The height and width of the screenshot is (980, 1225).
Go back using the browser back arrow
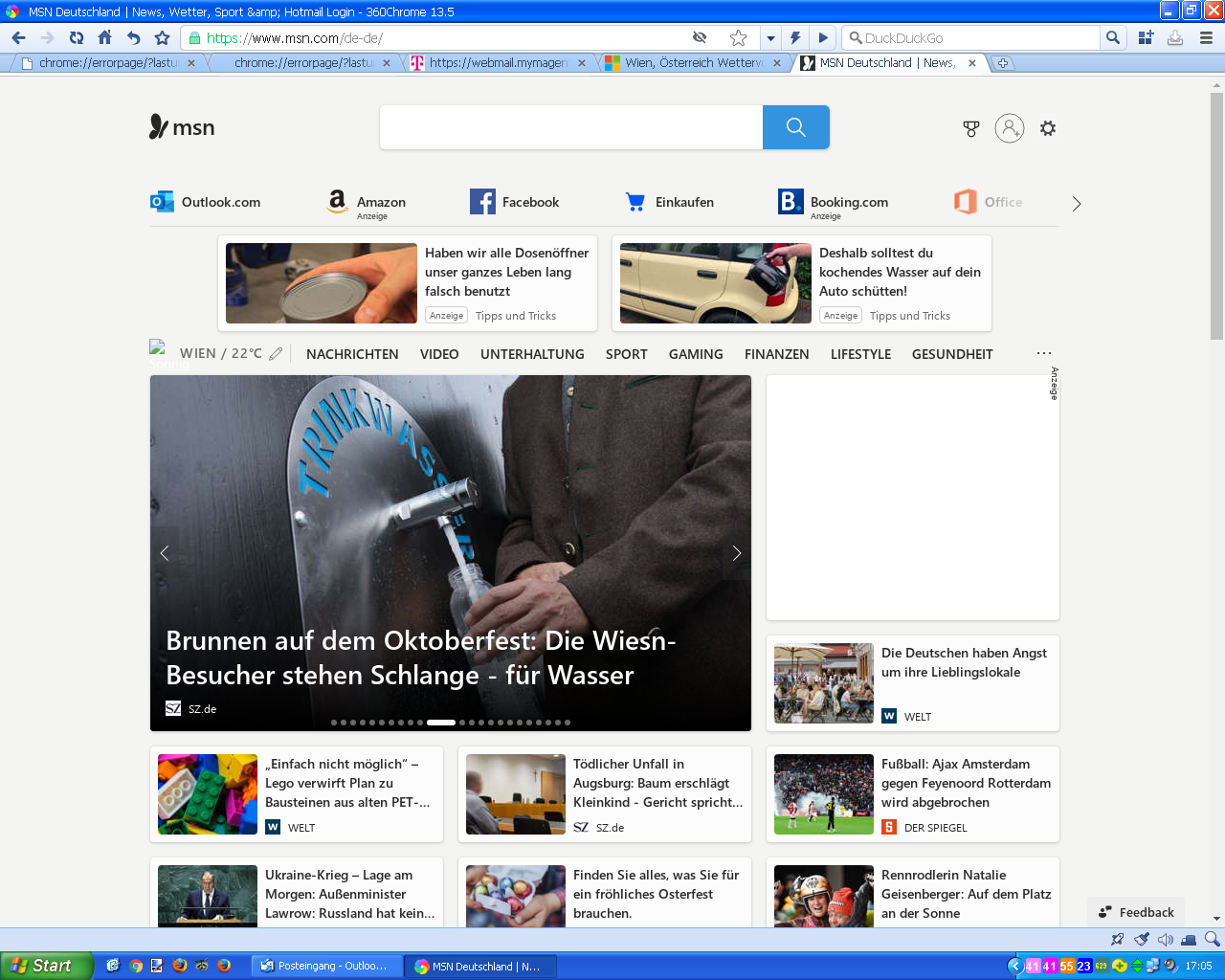pyautogui.click(x=18, y=38)
